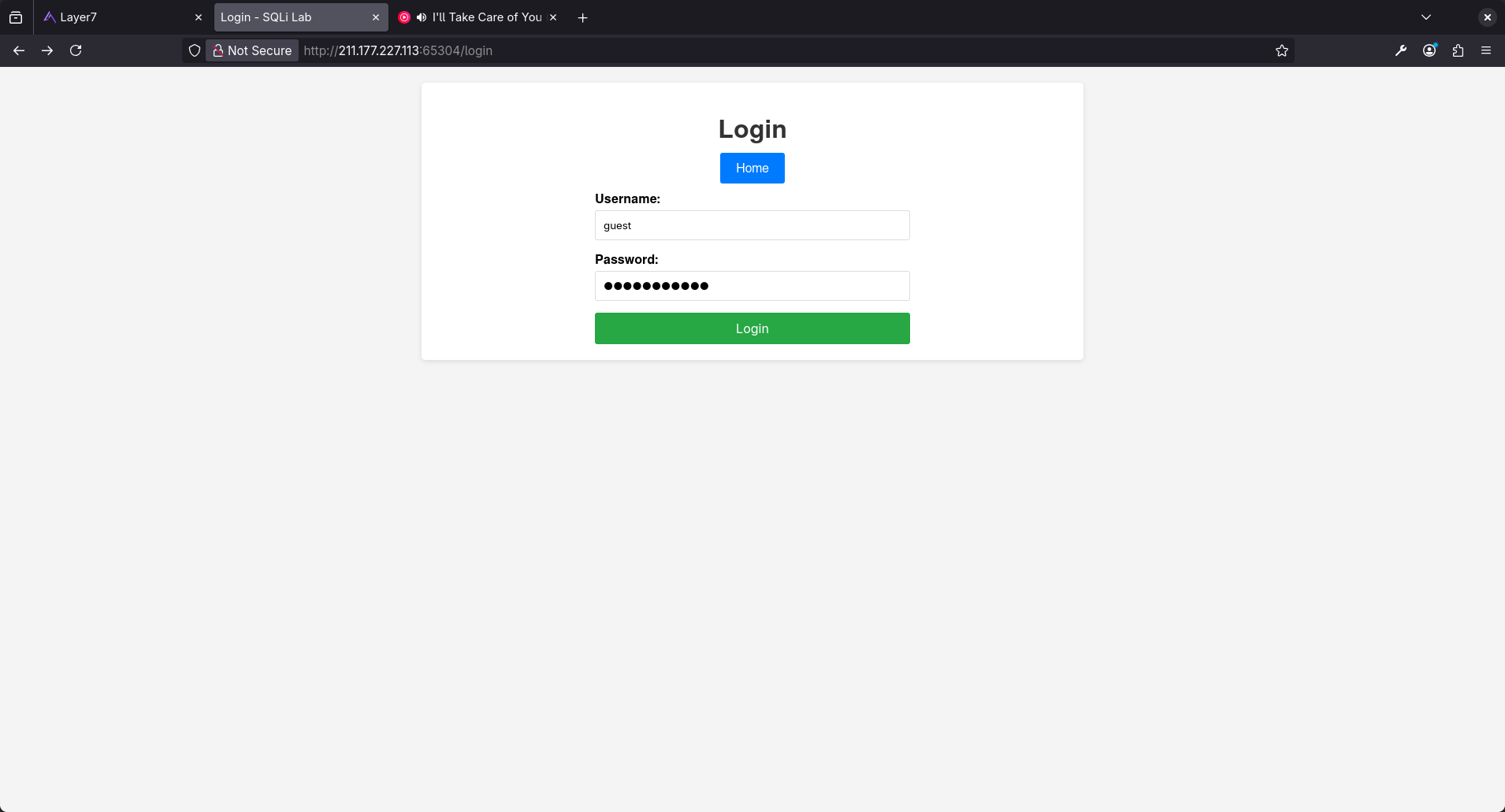The width and height of the screenshot is (1505, 812).
Task: Expand the list all tabs chevron
Action: [x=1426, y=17]
